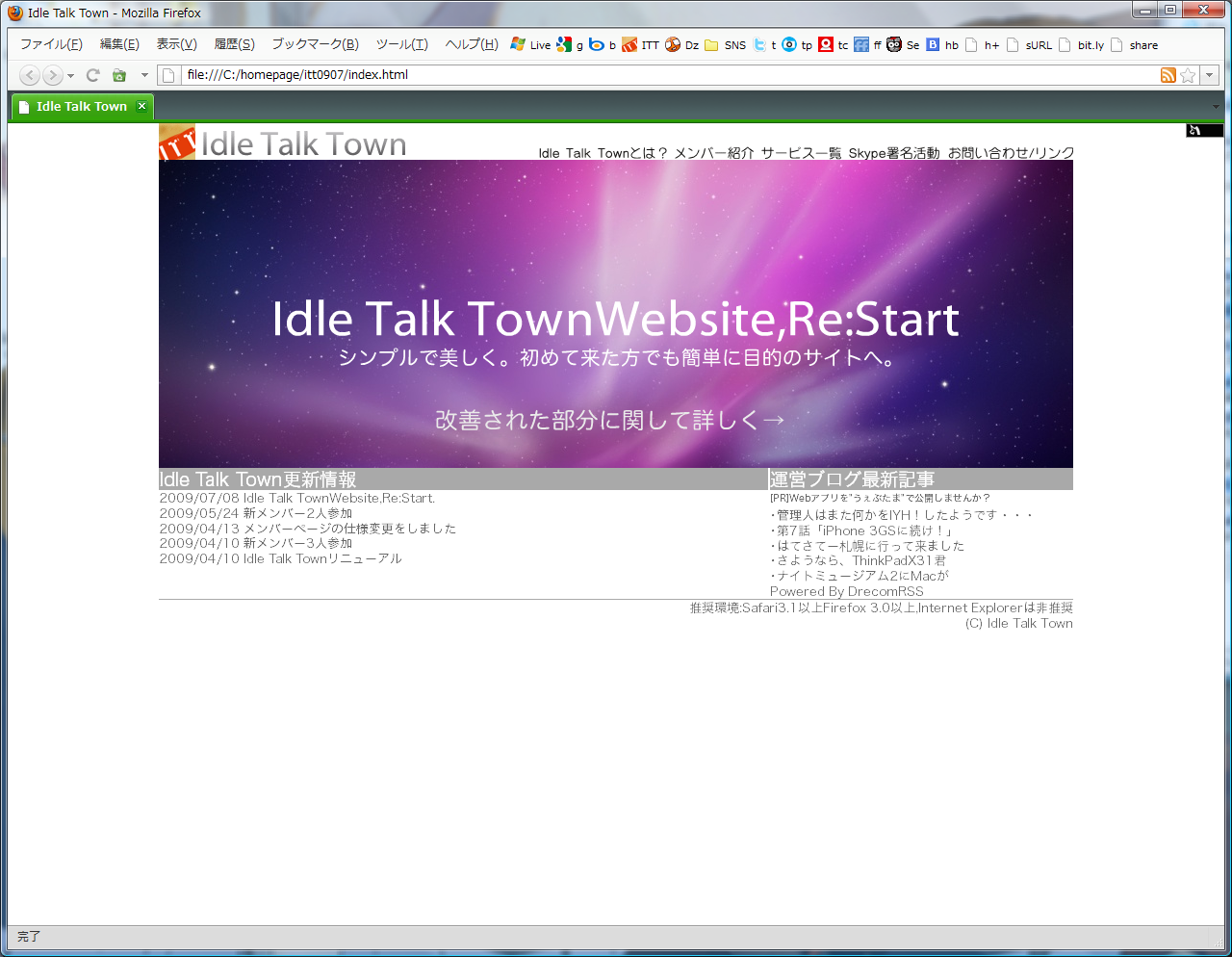Open blog post さようなら、ThinkPadX31君
Screen dimensions: 1232x957
[859, 560]
